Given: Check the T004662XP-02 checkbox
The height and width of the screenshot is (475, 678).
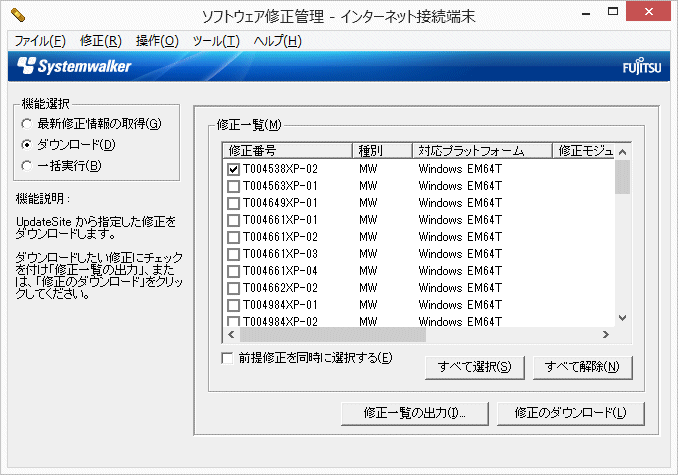Looking at the screenshot, I should 233,288.
